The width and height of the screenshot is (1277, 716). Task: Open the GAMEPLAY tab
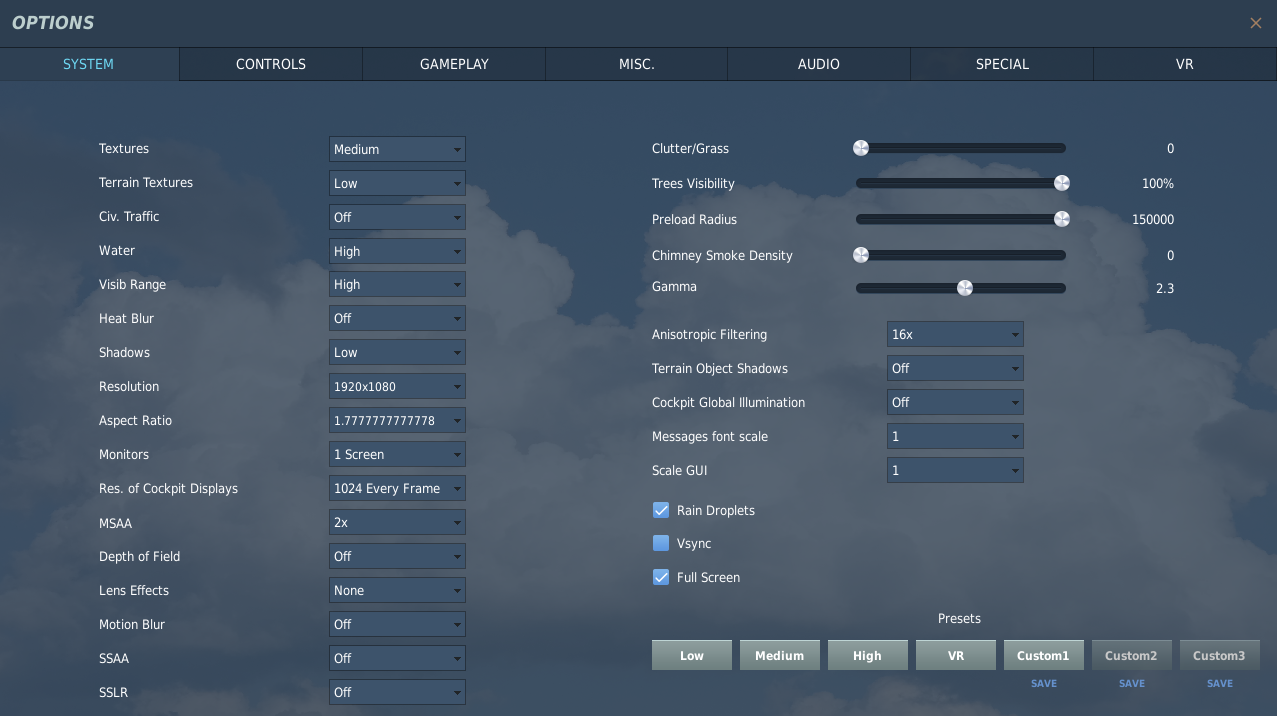[454, 64]
